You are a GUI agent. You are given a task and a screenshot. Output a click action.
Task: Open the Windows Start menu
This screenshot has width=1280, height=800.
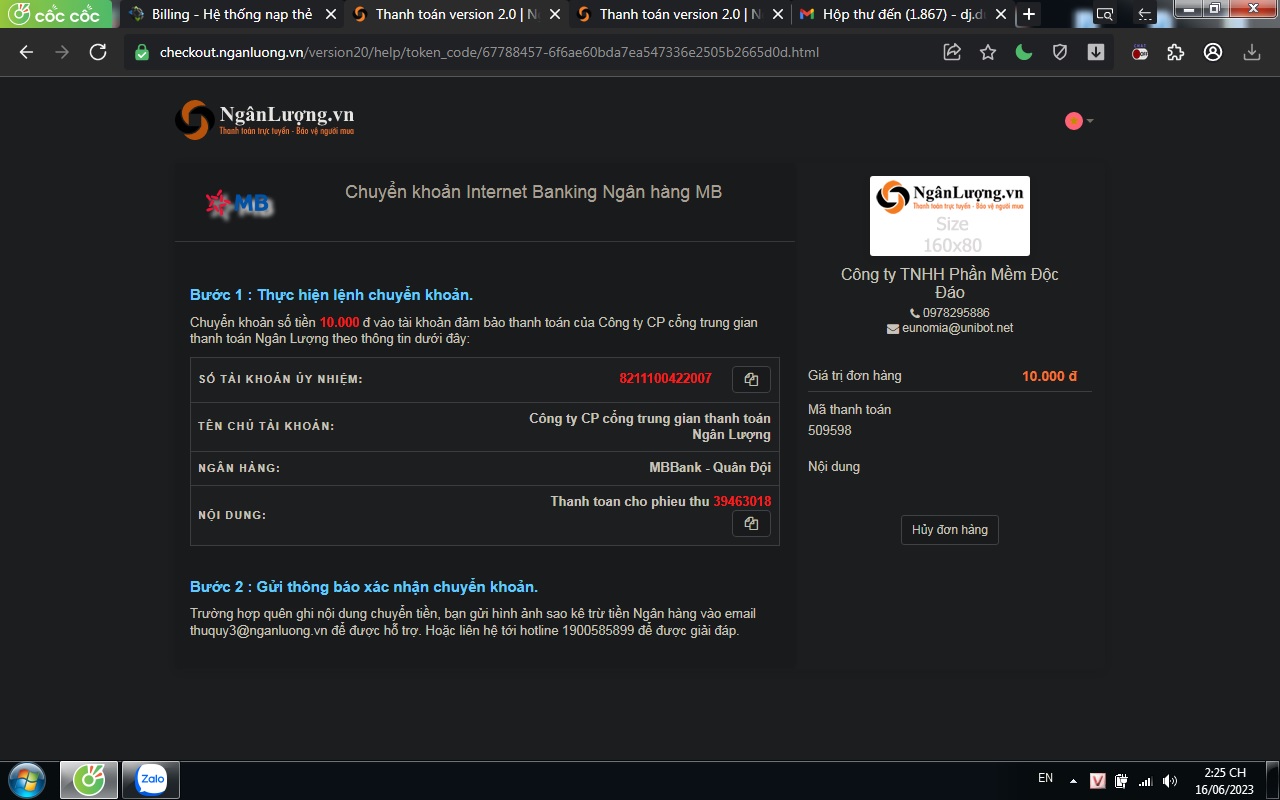point(26,779)
